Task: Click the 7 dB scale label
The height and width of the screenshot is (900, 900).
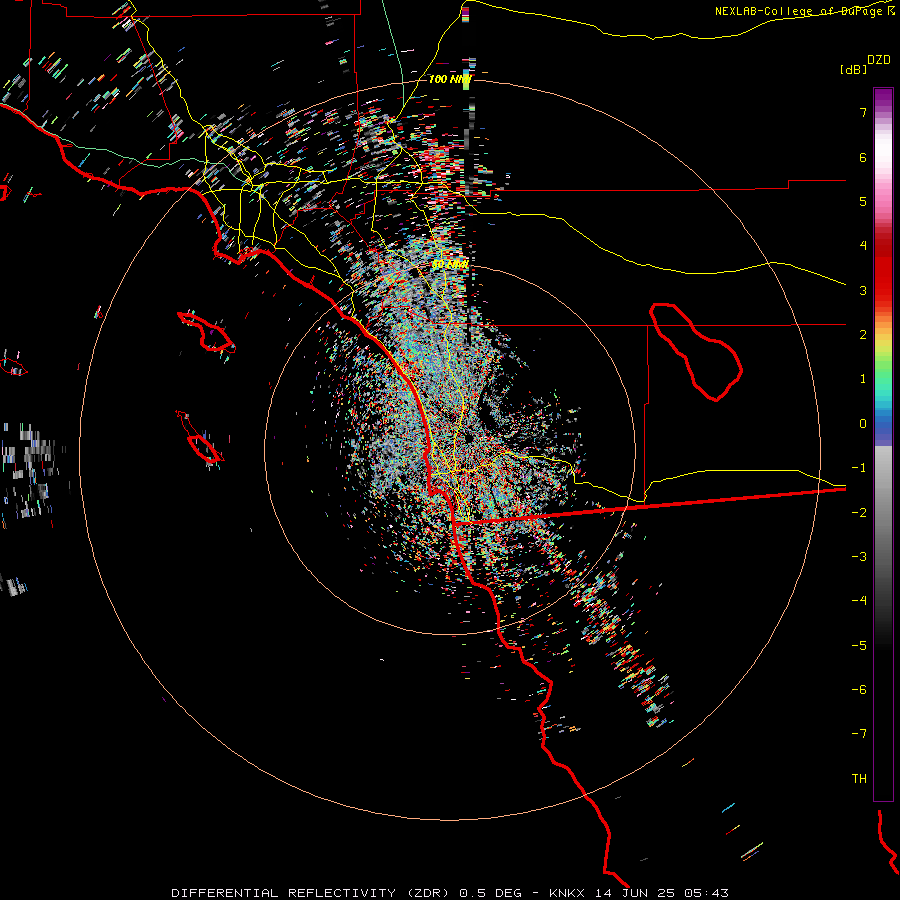Action: [x=863, y=112]
